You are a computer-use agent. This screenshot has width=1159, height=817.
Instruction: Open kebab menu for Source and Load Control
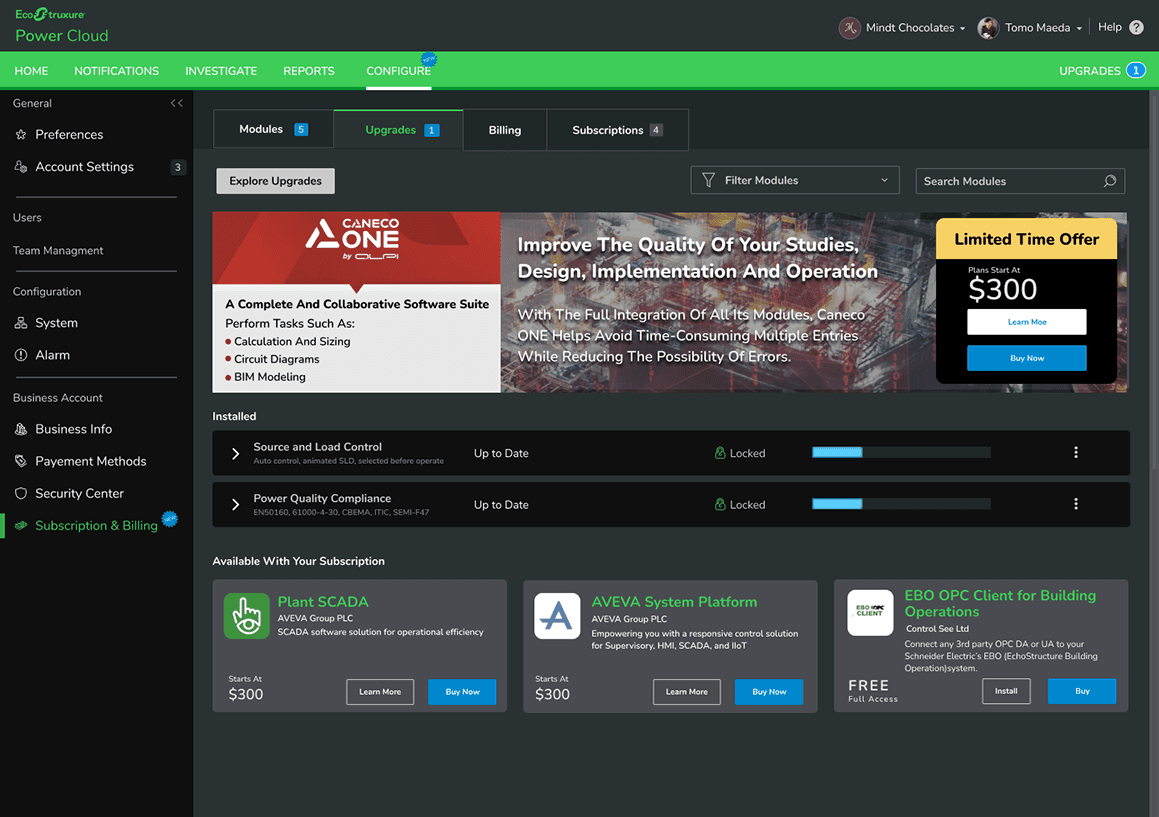tap(1075, 452)
